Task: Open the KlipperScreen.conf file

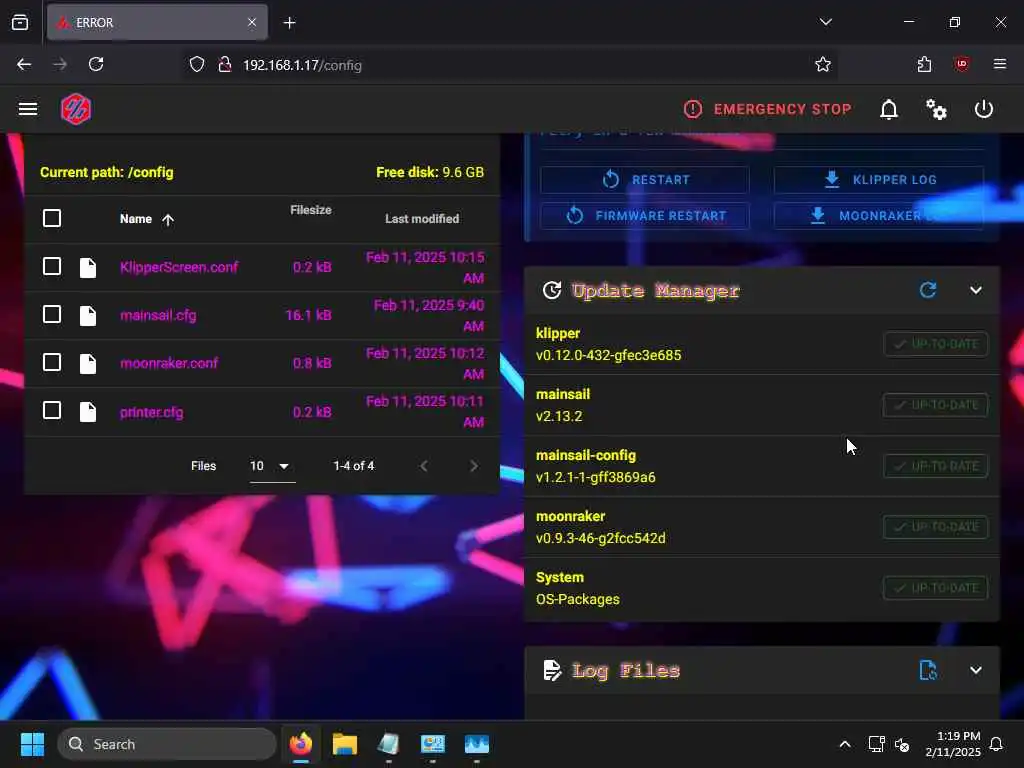Action: pyautogui.click(x=179, y=267)
